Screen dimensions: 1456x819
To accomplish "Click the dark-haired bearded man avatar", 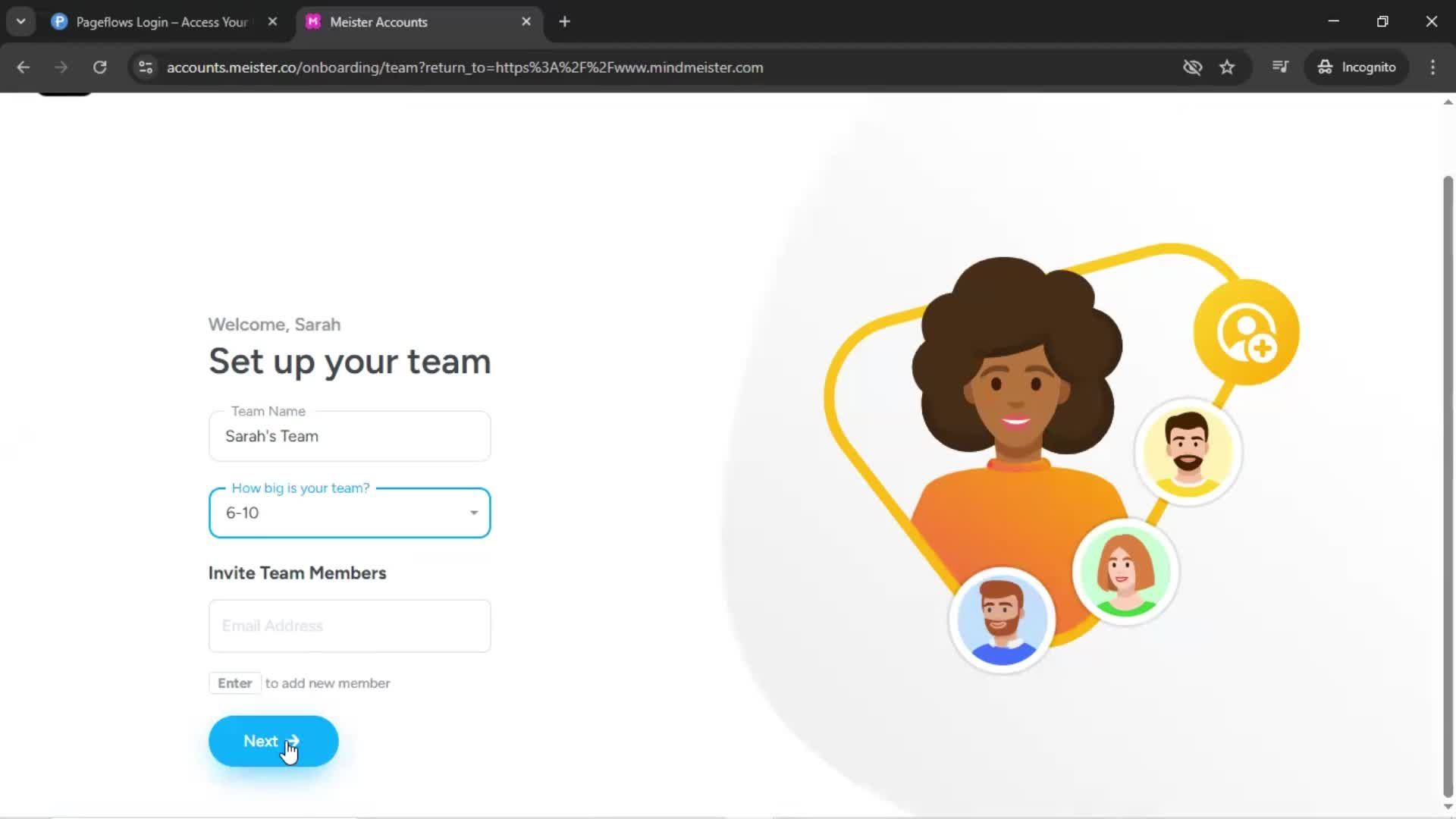I will (1188, 452).
